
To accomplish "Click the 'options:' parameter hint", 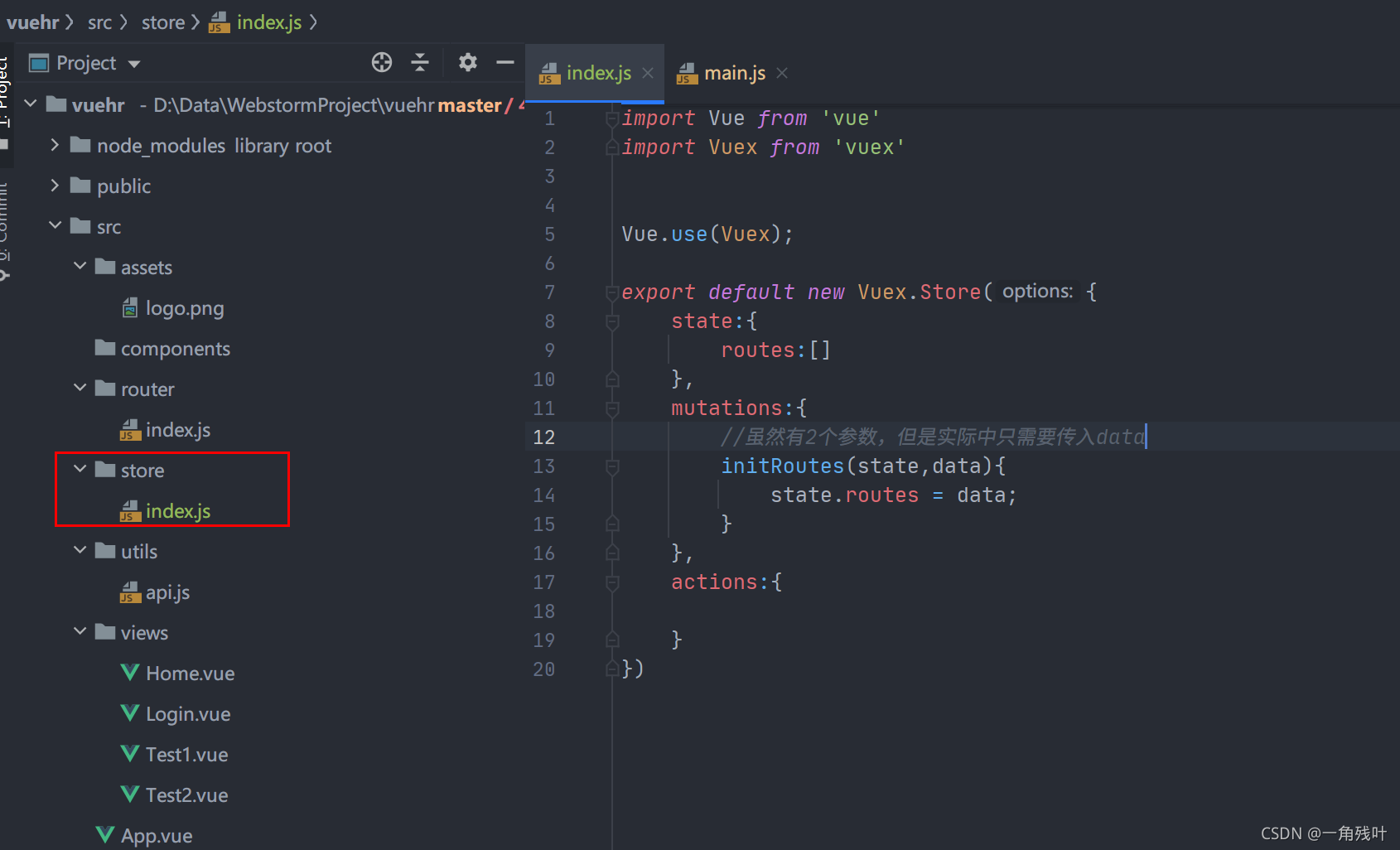I will [x=1037, y=292].
